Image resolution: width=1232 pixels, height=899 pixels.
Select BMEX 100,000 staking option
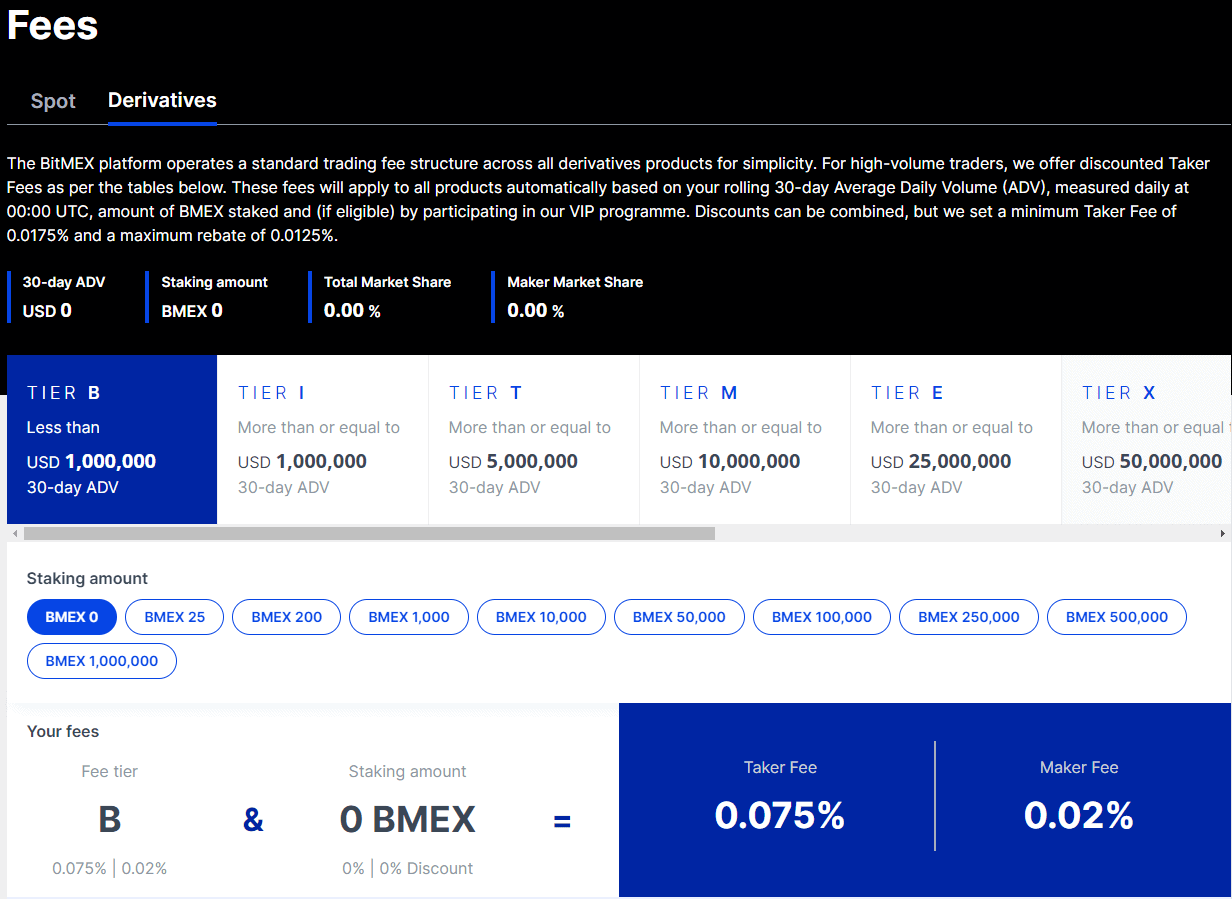tap(822, 617)
